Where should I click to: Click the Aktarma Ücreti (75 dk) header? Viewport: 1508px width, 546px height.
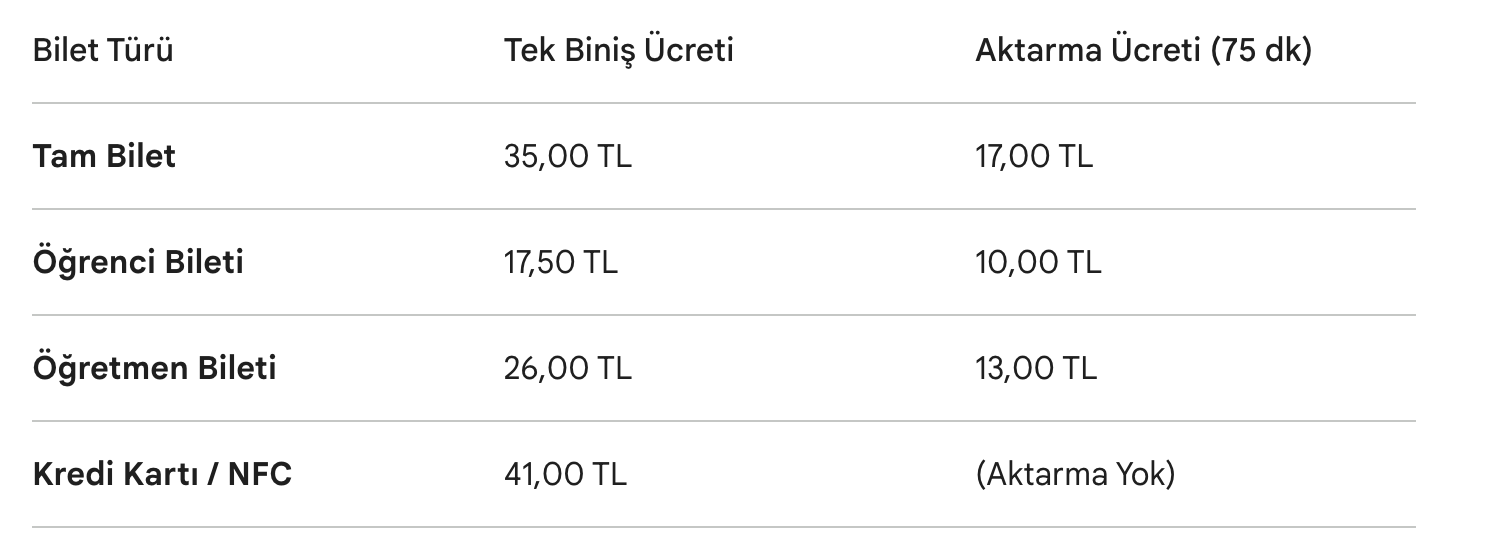[1142, 50]
